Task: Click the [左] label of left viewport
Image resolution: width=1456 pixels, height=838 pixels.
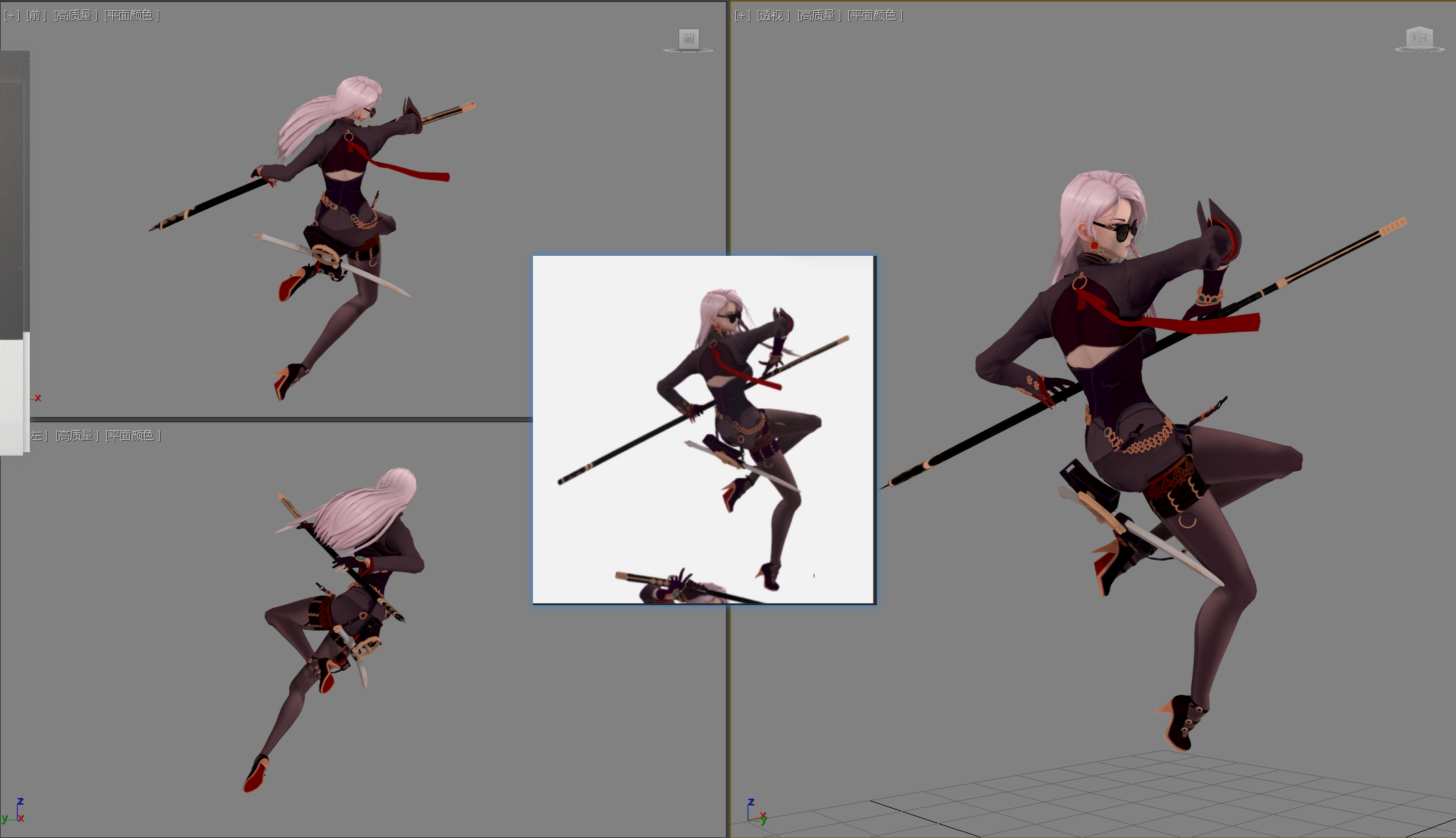Action: click(x=37, y=436)
